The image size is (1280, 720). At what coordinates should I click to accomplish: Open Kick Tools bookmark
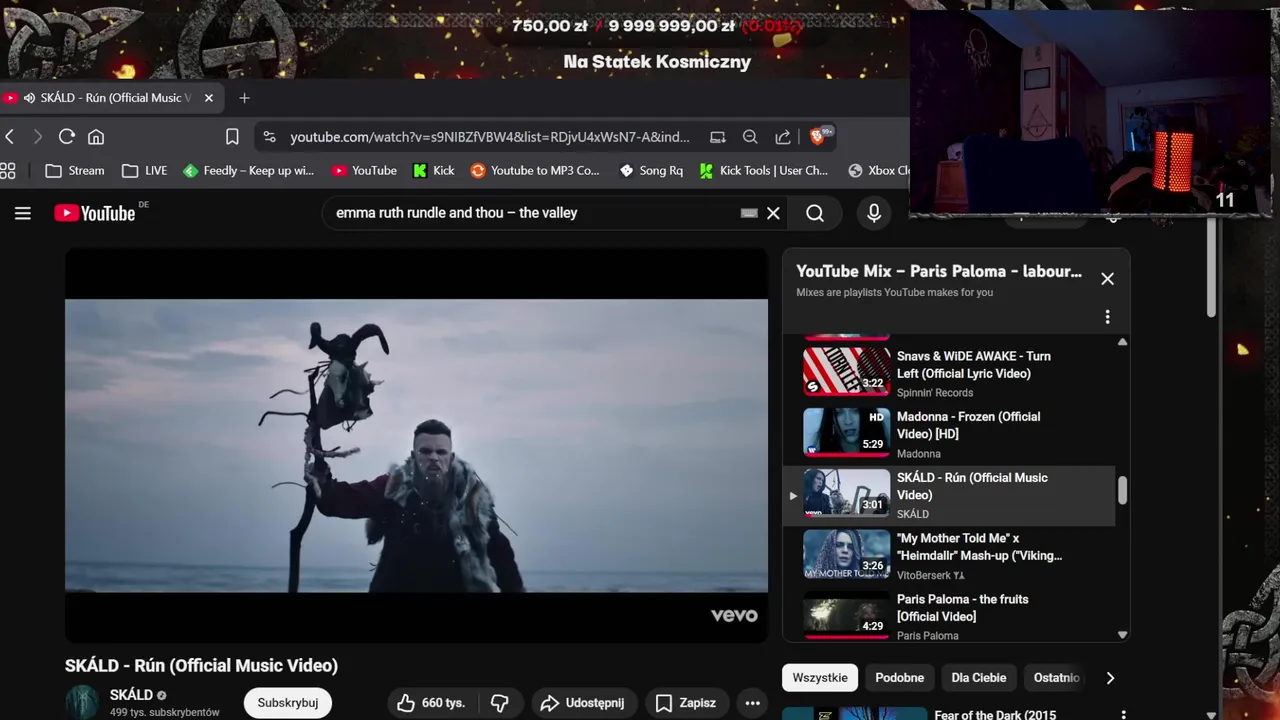pyautogui.click(x=764, y=171)
